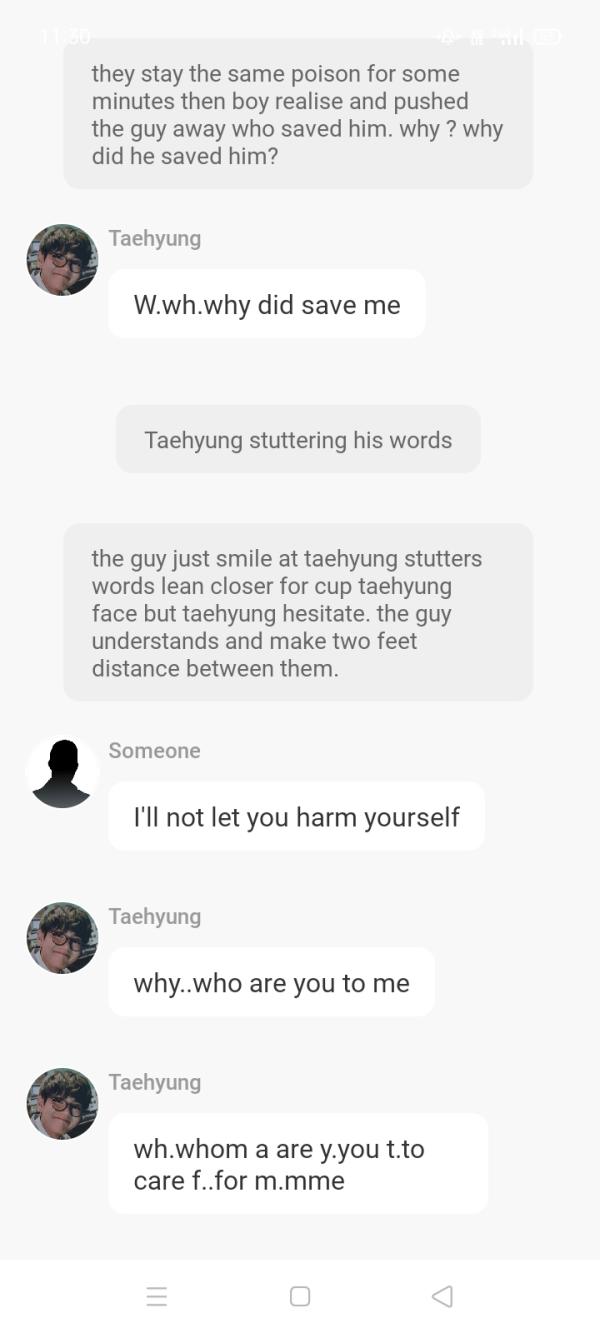Tap the Taehyung name above 'why..who are you'

155,916
